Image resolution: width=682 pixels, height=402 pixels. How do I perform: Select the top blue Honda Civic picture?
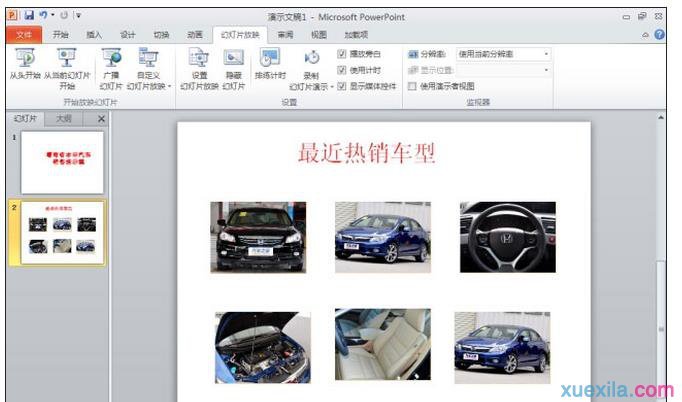tap(383, 237)
